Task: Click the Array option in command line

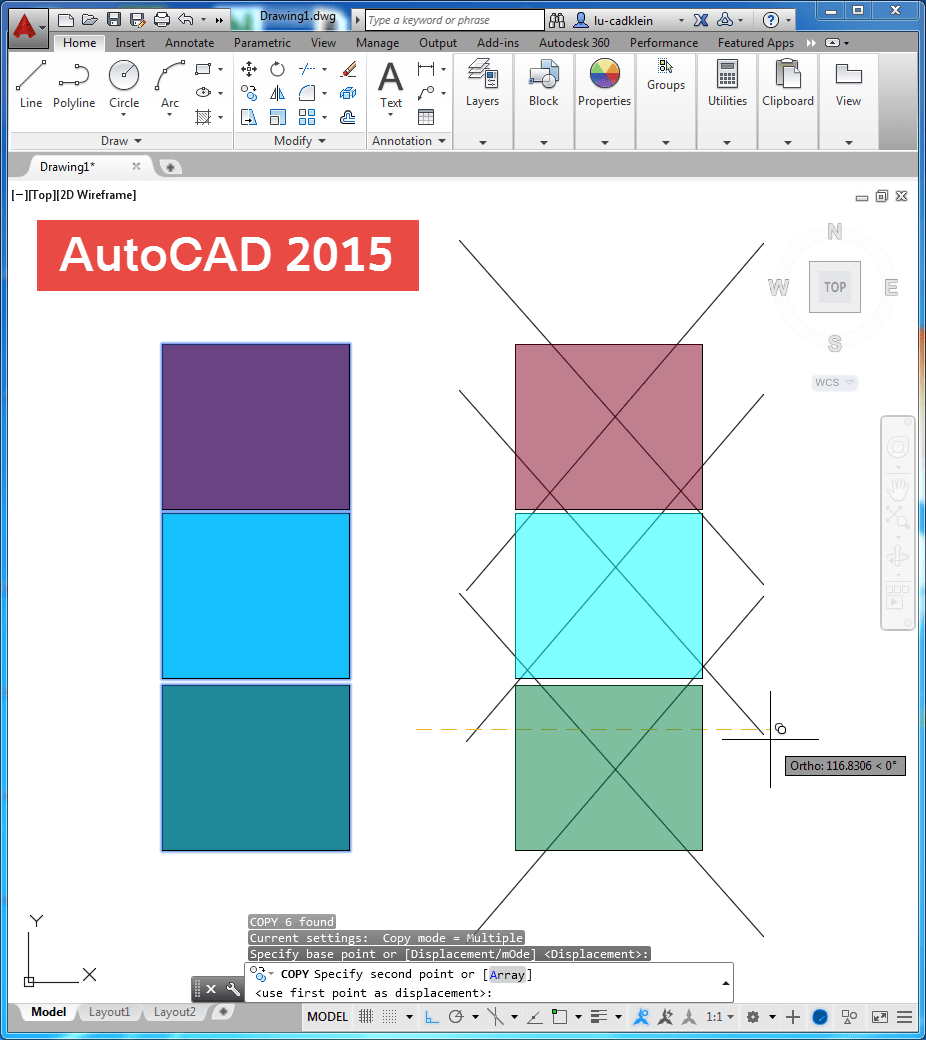Action: click(x=507, y=974)
